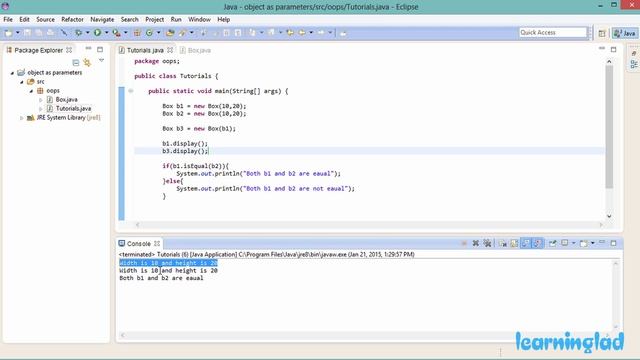Select the Java perspective button
Screen dimensions: 640x360
(625, 33)
